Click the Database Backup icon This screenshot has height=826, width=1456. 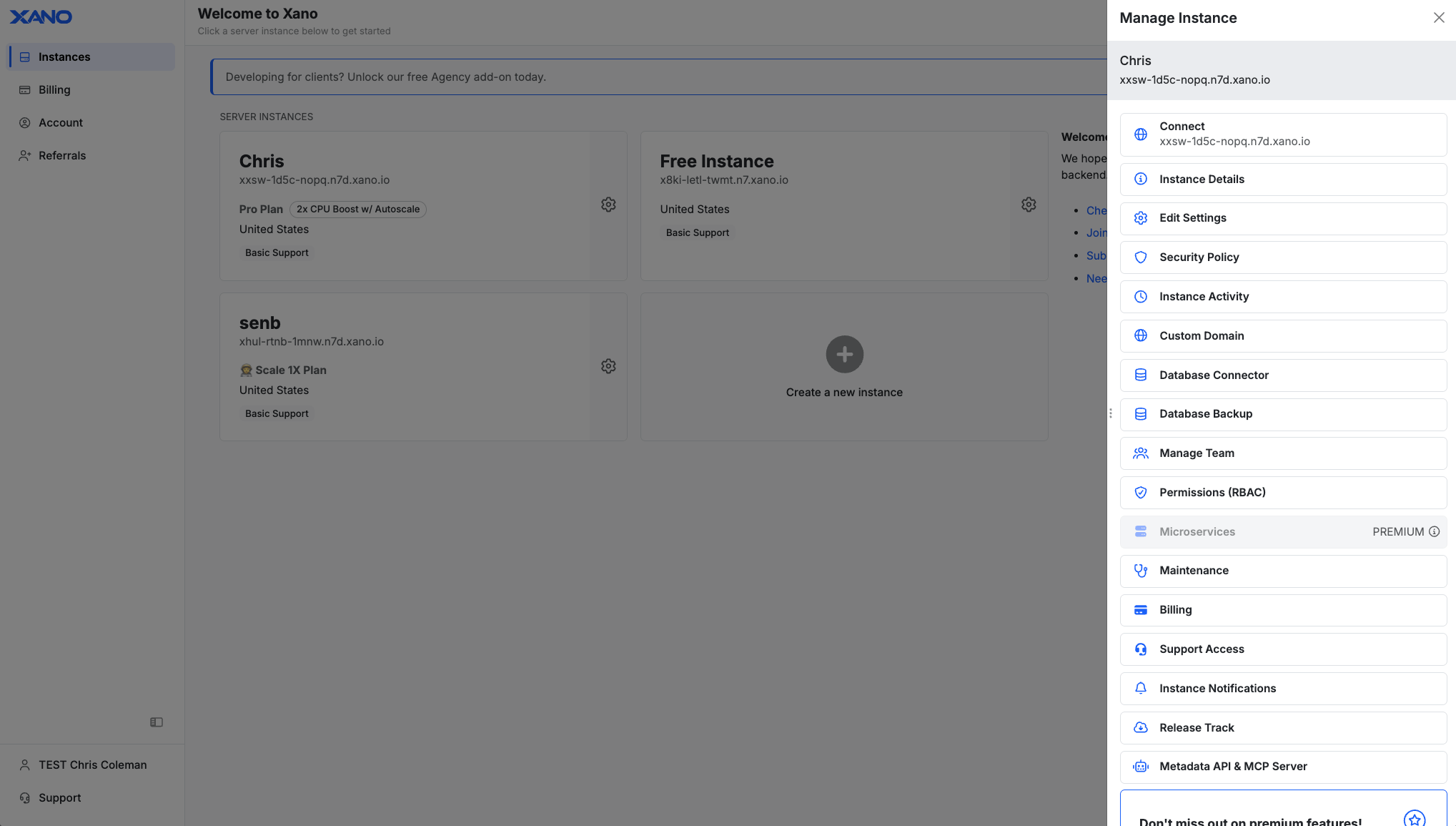click(x=1141, y=414)
